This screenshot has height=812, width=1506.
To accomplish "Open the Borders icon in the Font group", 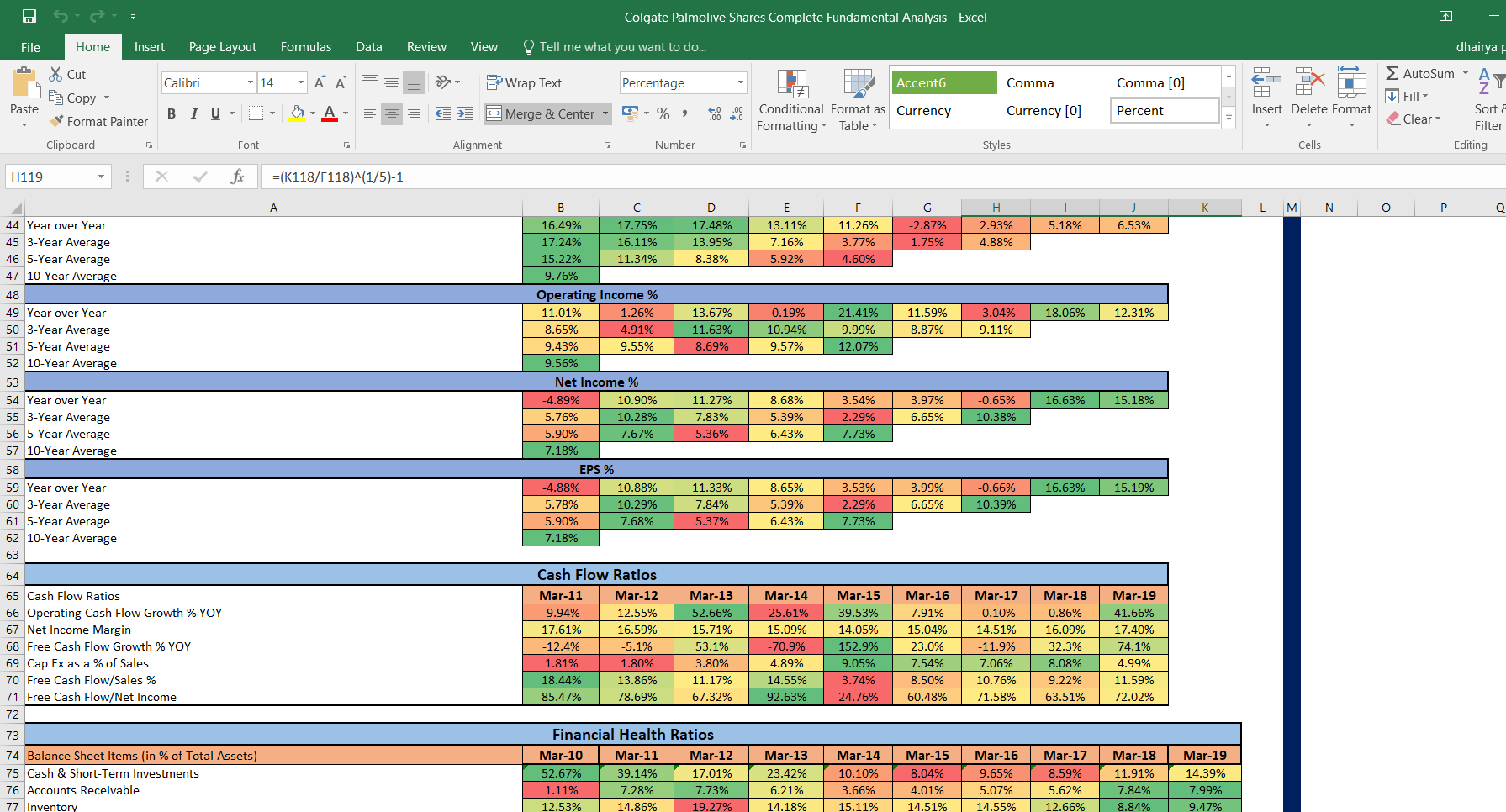I will tap(256, 113).
